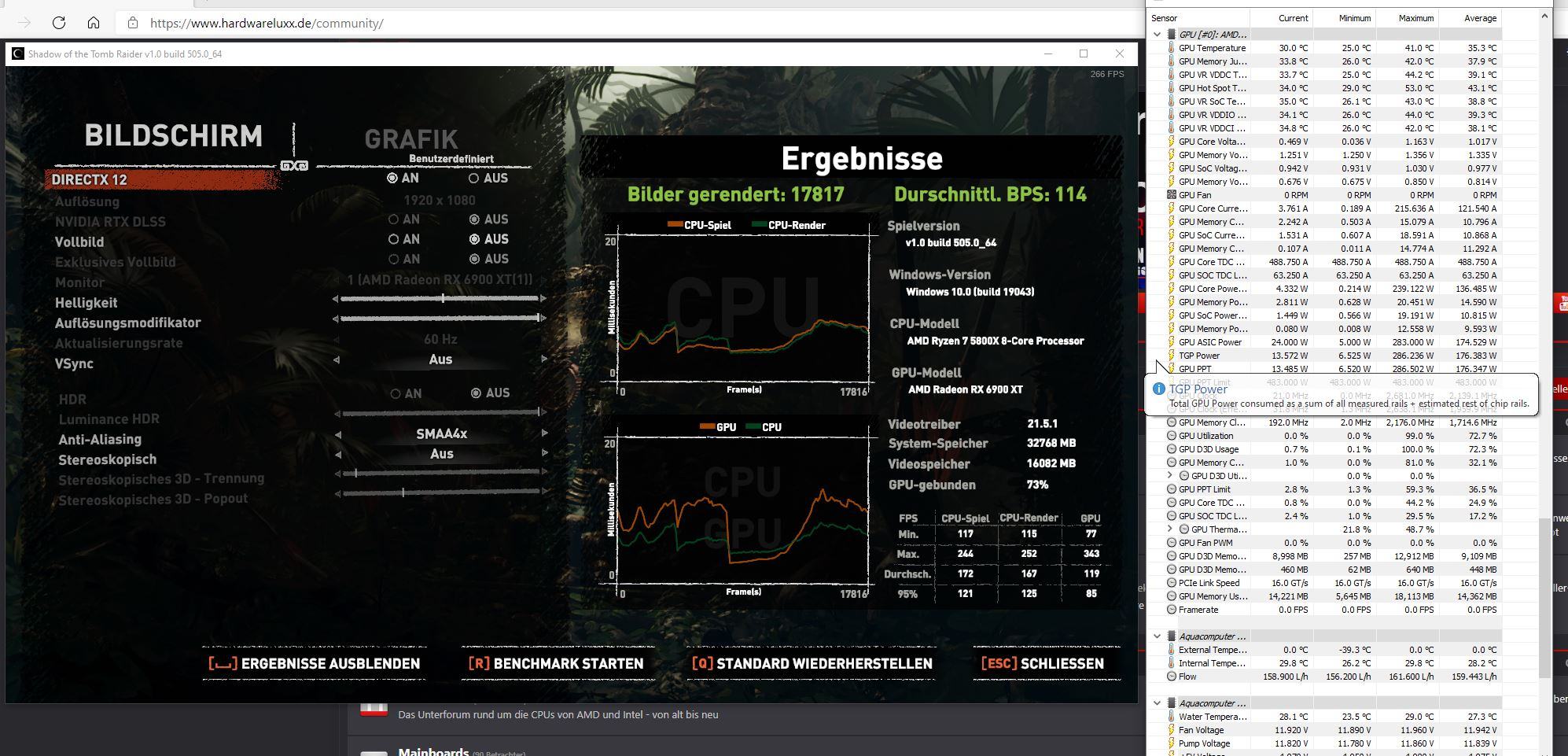Click Stereoskopisch left arrow
The height and width of the screenshot is (756, 1568).
coord(337,454)
